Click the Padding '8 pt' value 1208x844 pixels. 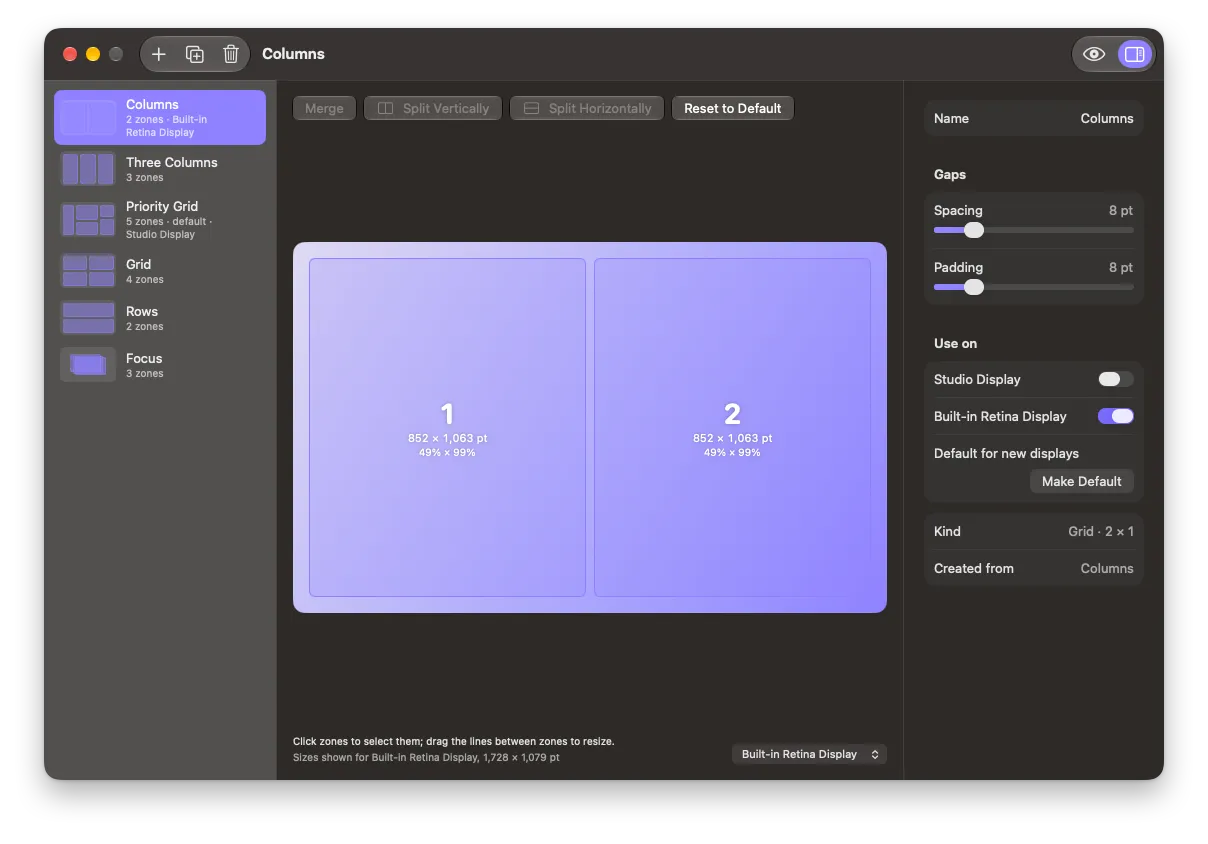coord(1121,267)
